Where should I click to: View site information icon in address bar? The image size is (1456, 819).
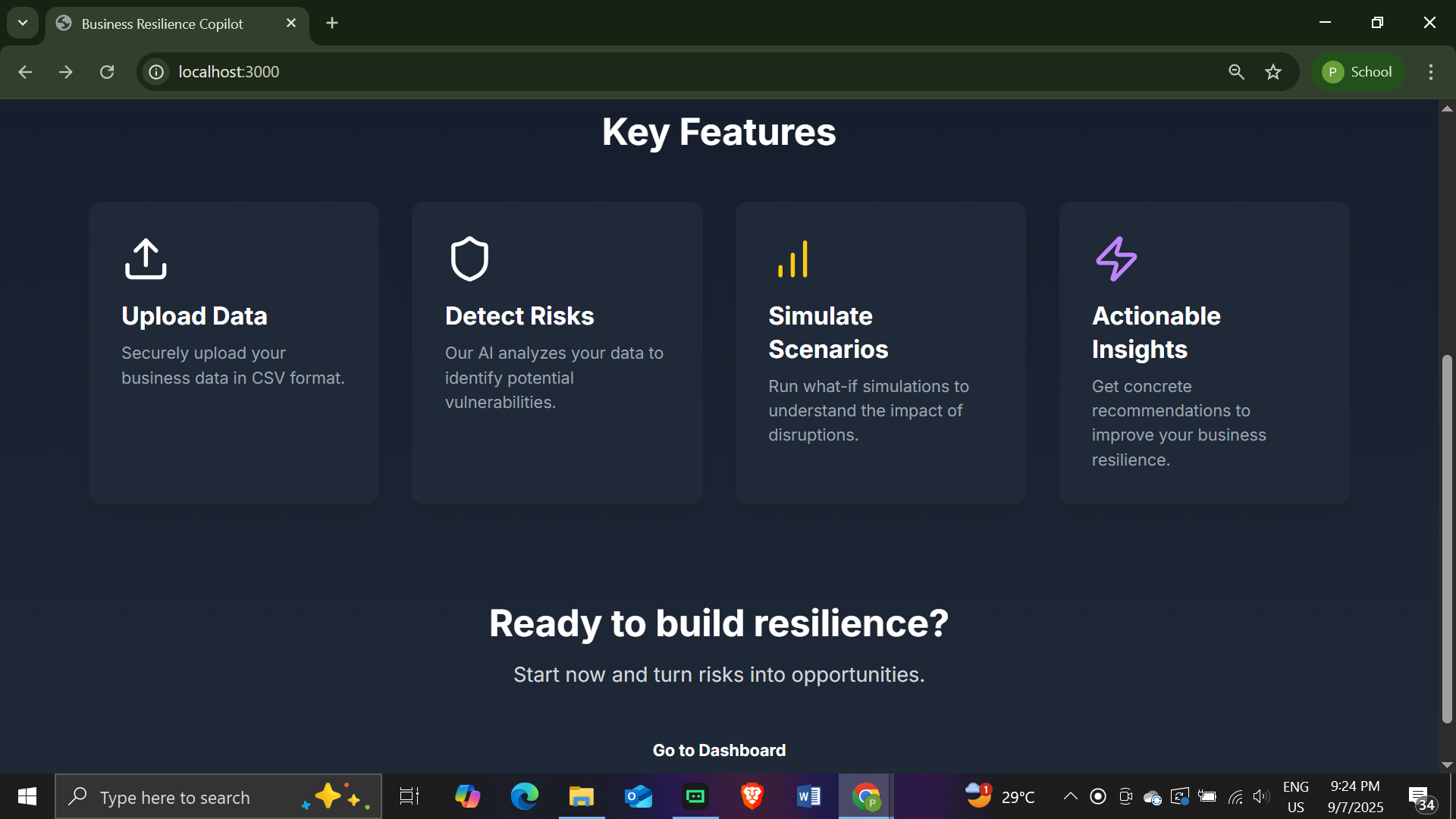[x=156, y=72]
